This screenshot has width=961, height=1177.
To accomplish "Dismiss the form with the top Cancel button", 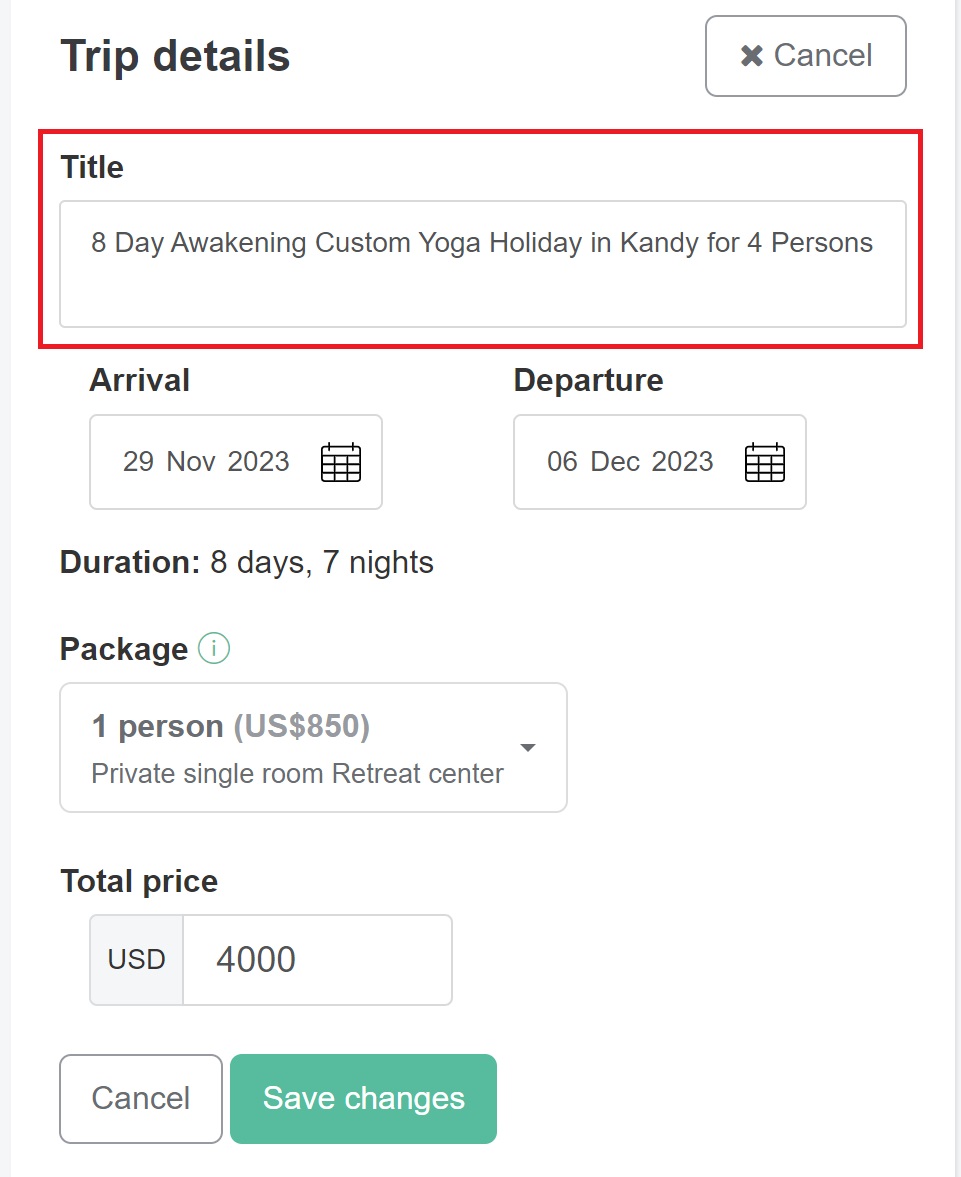I will (805, 56).
